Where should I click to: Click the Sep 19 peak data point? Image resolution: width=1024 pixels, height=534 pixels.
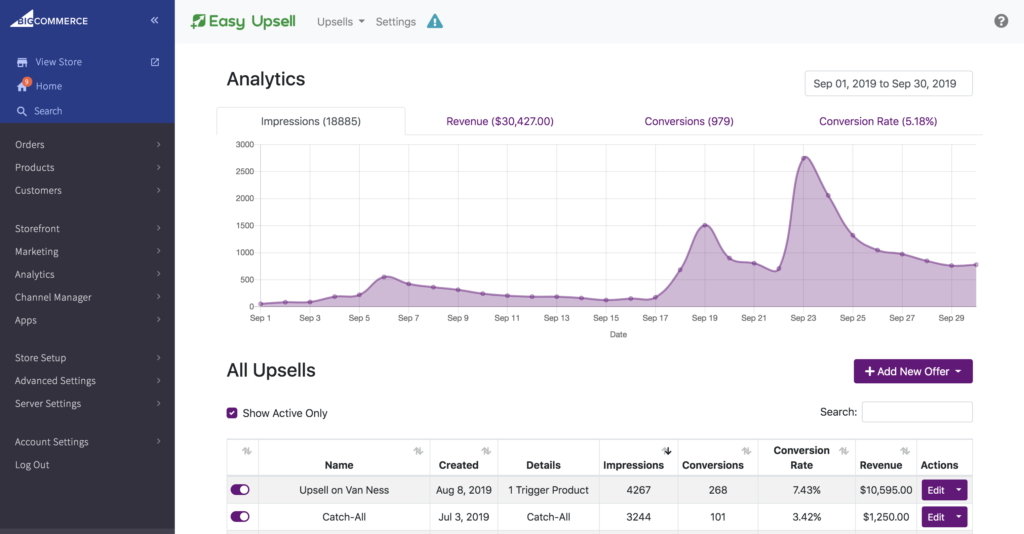tap(705, 226)
